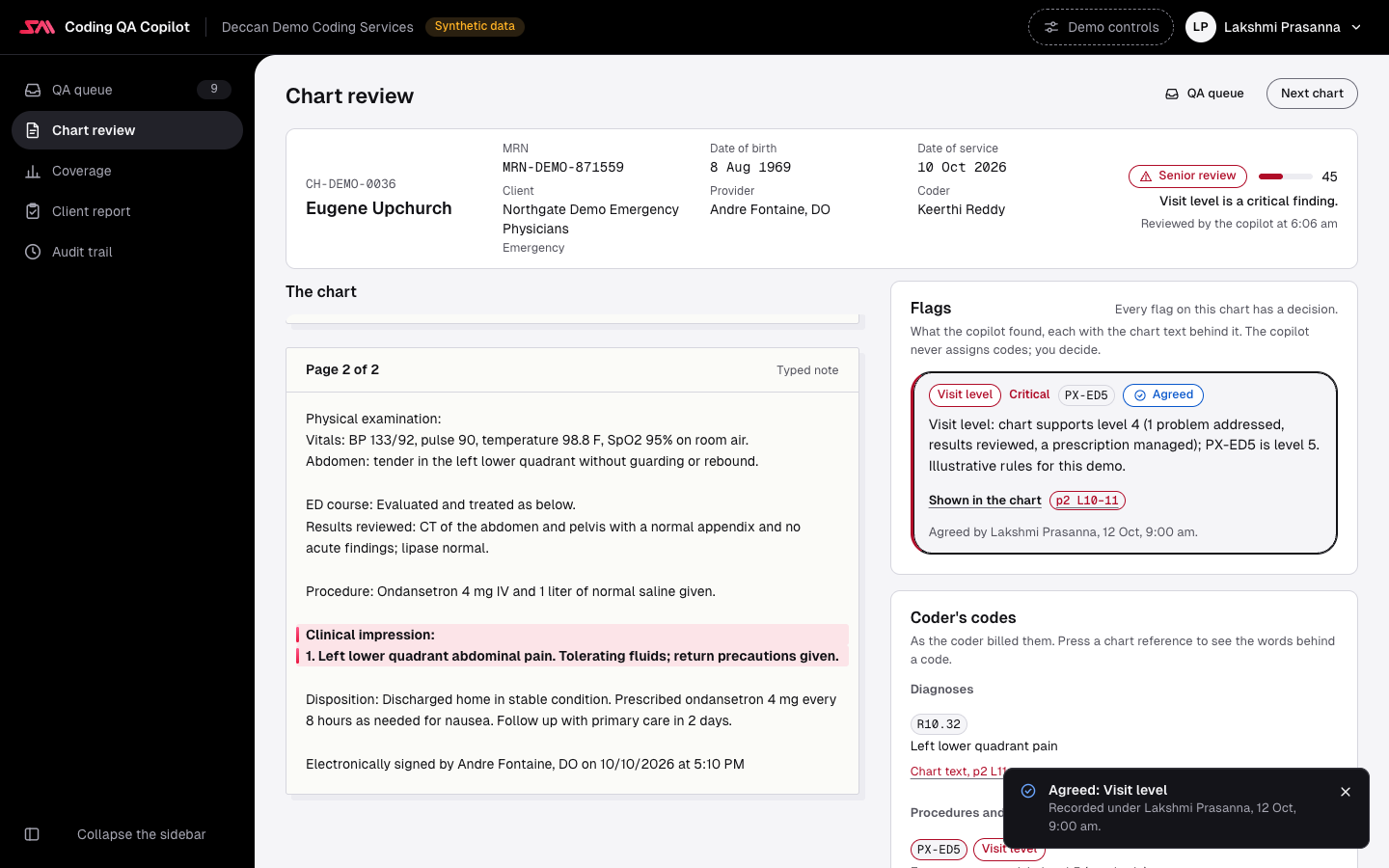The width and height of the screenshot is (1389, 868).
Task: Select Chart review in sidebar
Action: click(127, 130)
